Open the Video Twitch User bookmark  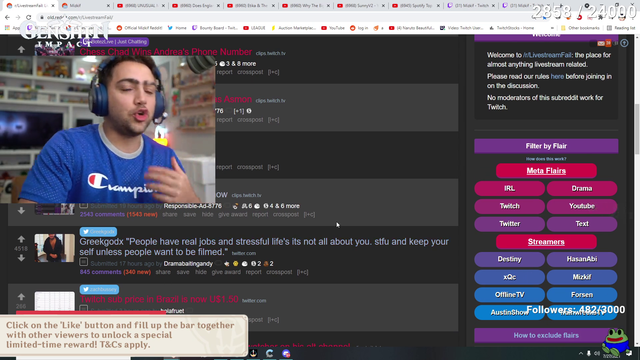[x=462, y=28]
